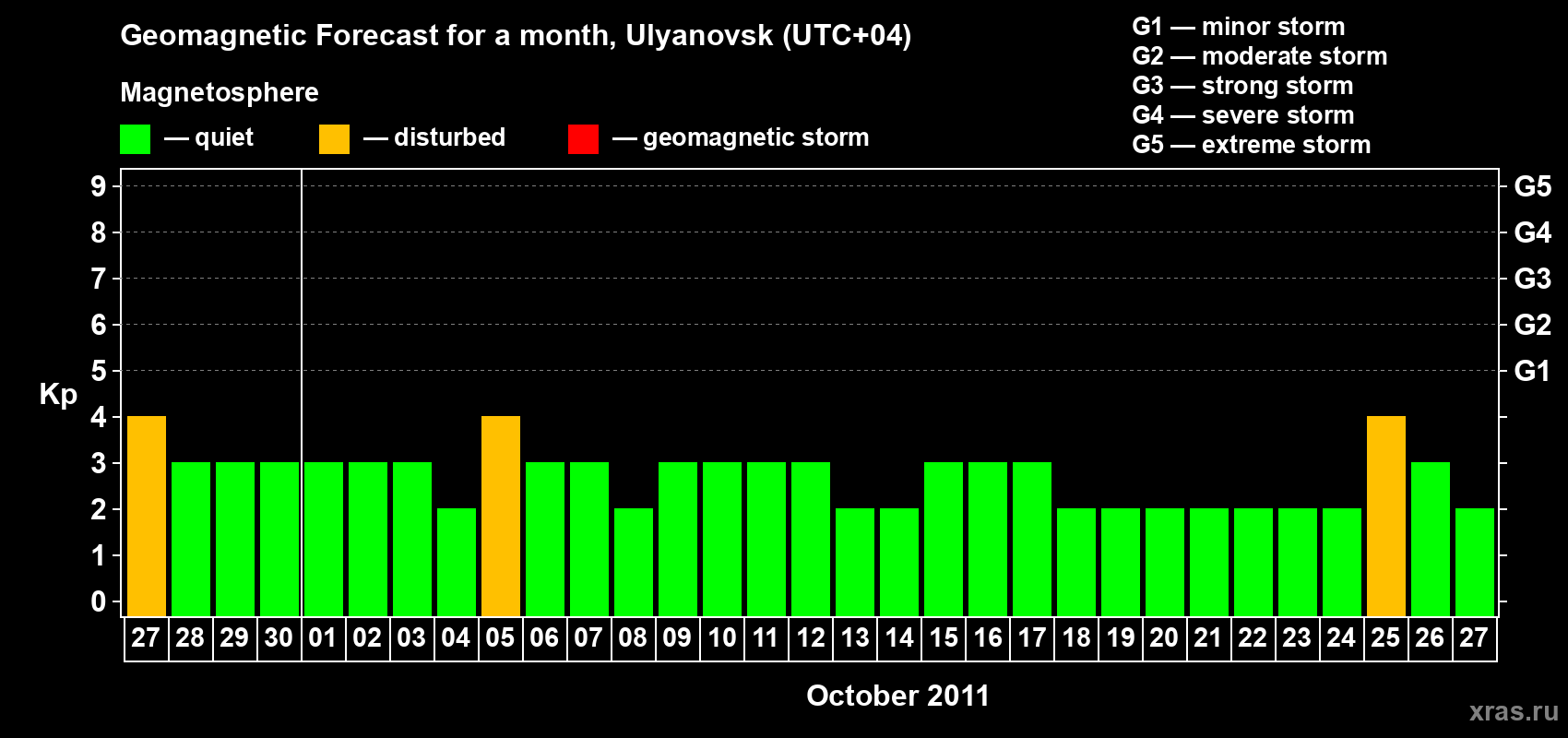This screenshot has height=738, width=1568.
Task: Click the date label 25
Action: pos(1385,638)
